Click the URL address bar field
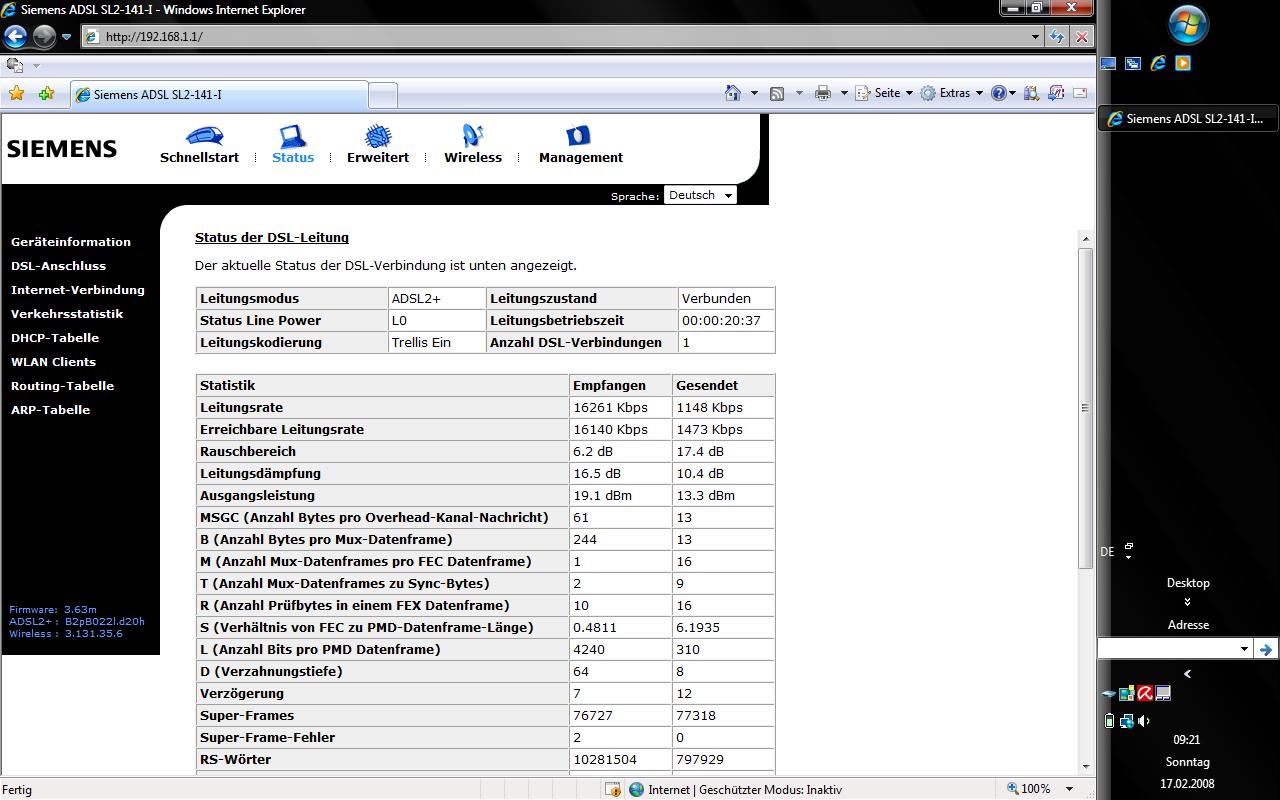The image size is (1280, 800). coord(560,37)
